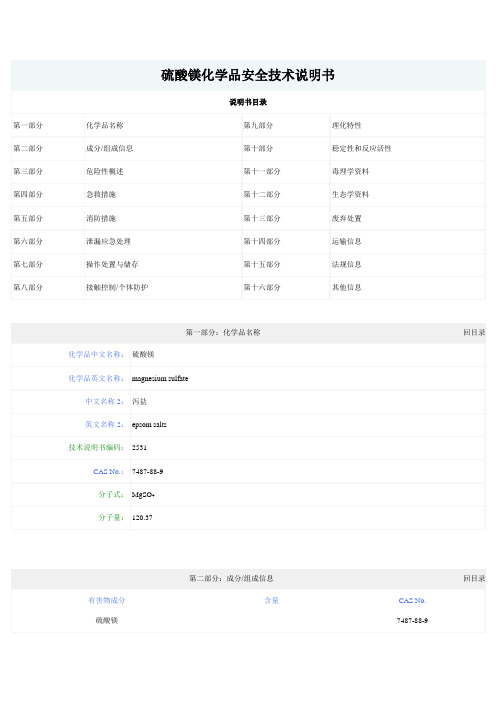Image resolution: width=496 pixels, height=702 pixels.
Task: Click the 说明书目录 heading
Action: pos(248,103)
